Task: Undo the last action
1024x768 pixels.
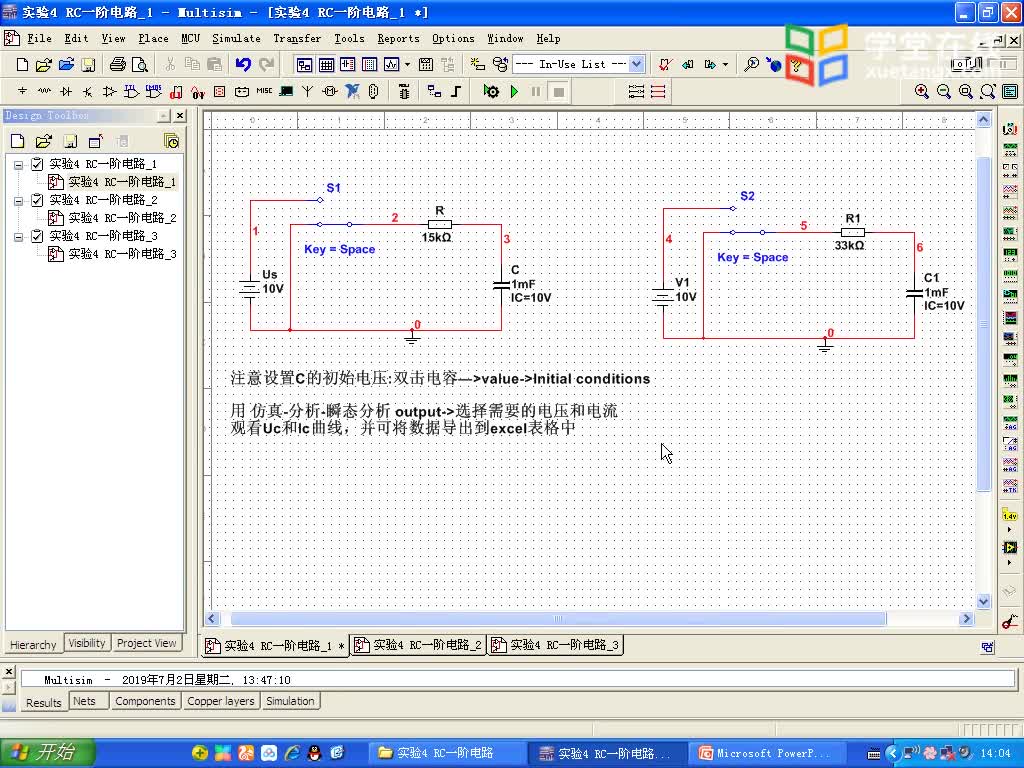Action: (x=243, y=65)
